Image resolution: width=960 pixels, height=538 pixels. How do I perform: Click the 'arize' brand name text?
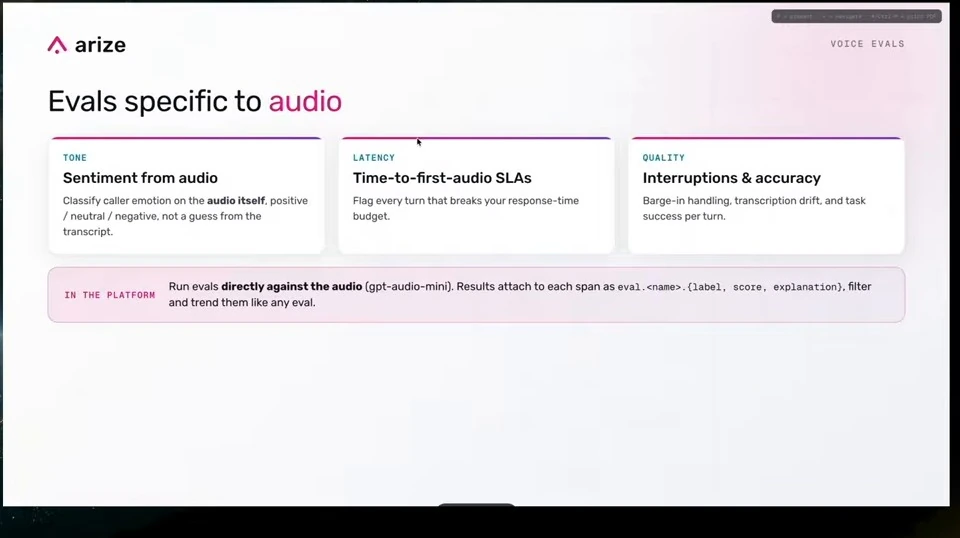pyautogui.click(x=100, y=45)
